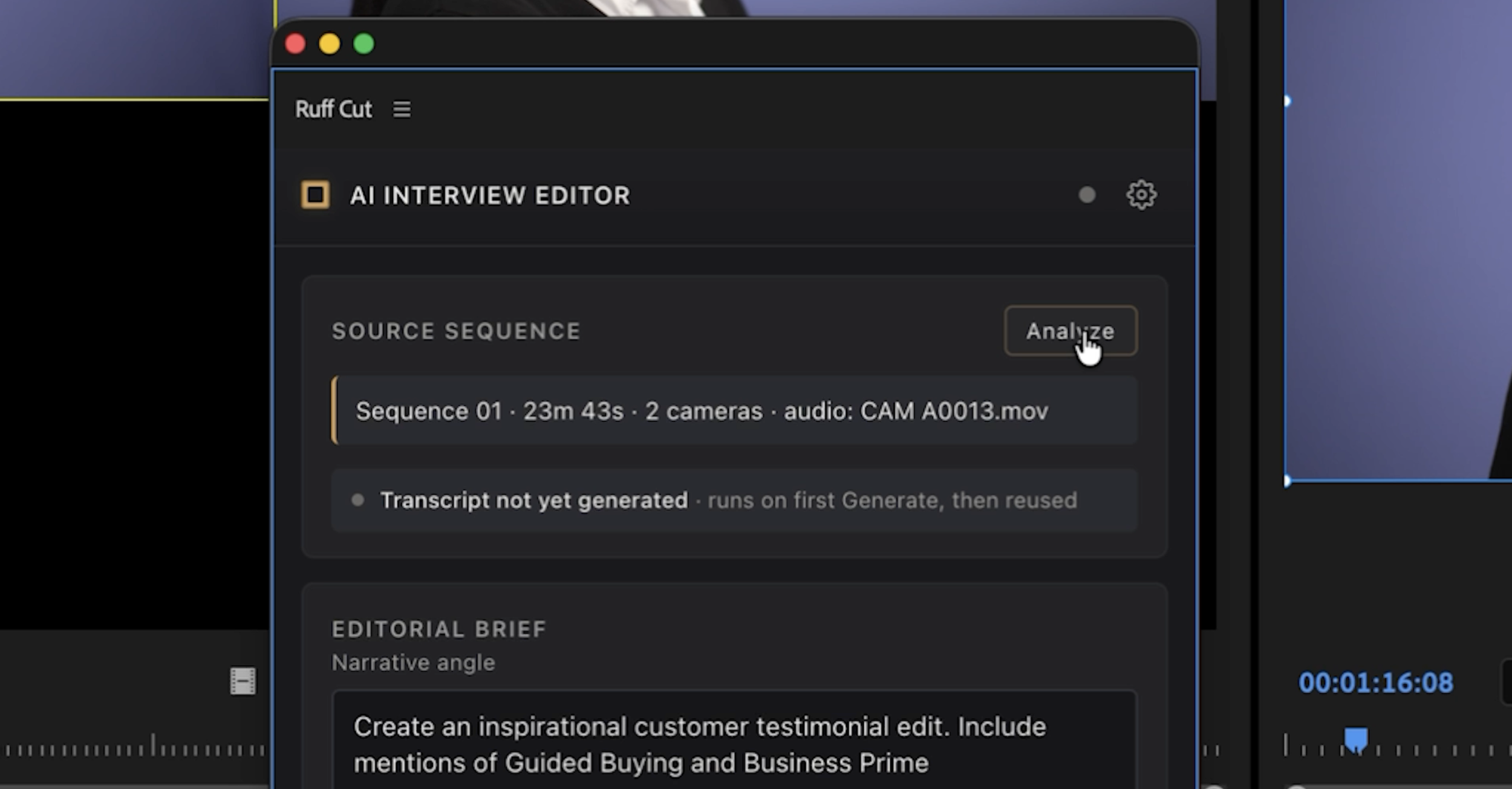This screenshot has width=1512, height=789.
Task: Click the gray status dot beside the gear
Action: coord(1087,195)
